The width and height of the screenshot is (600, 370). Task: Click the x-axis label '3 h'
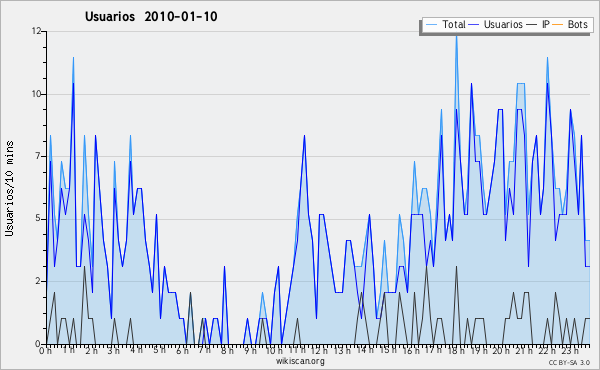pyautogui.click(x=114, y=350)
